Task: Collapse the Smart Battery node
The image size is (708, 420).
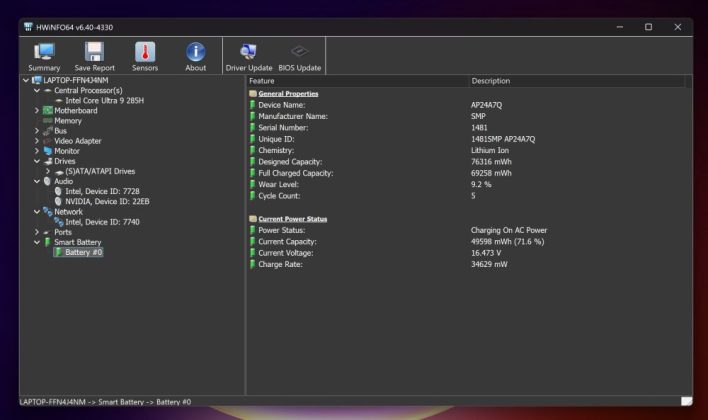Action: point(37,242)
